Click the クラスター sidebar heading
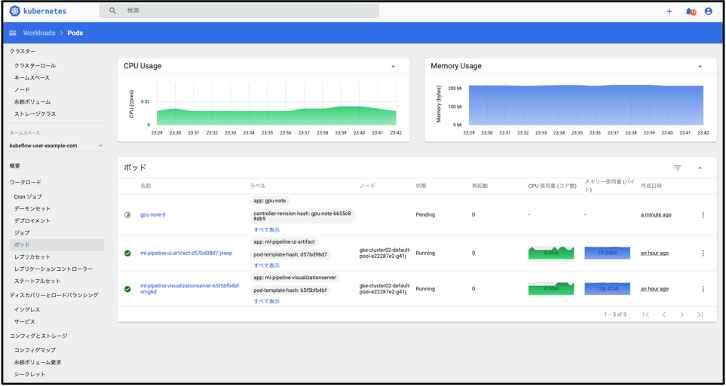Image resolution: width=726 pixels, height=386 pixels. (23, 51)
